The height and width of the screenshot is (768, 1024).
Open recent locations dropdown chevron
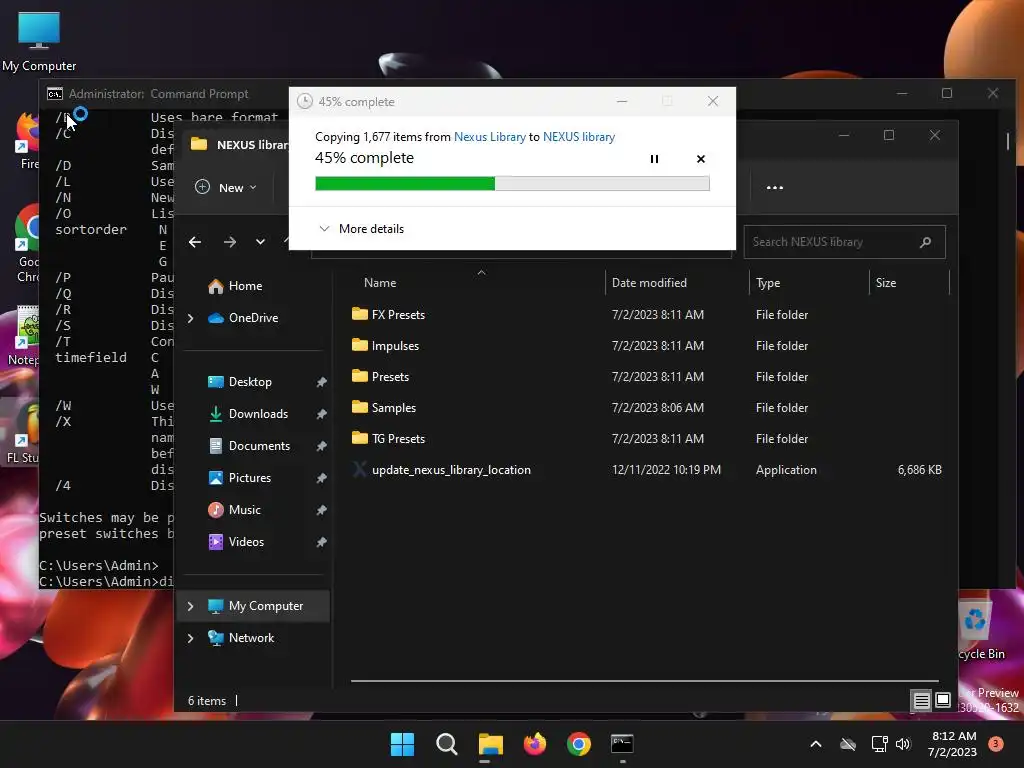pyautogui.click(x=261, y=242)
